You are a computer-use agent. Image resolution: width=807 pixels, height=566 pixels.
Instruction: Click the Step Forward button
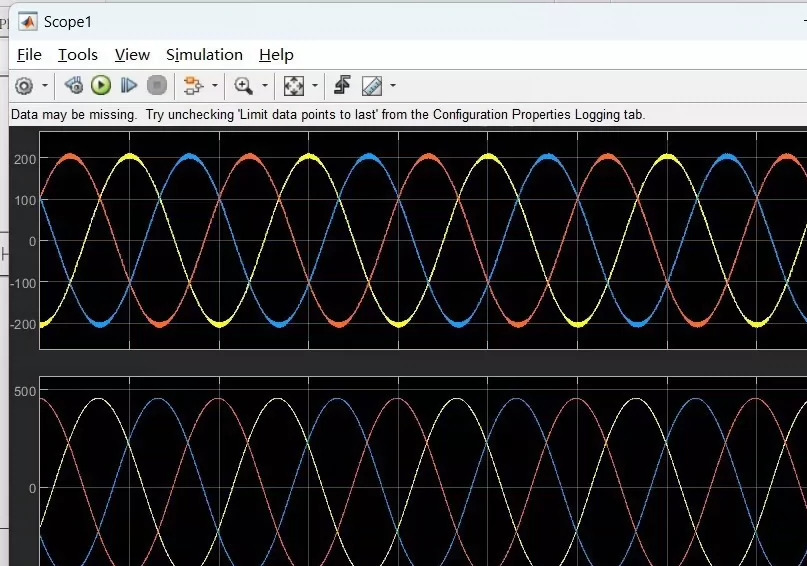(129, 85)
